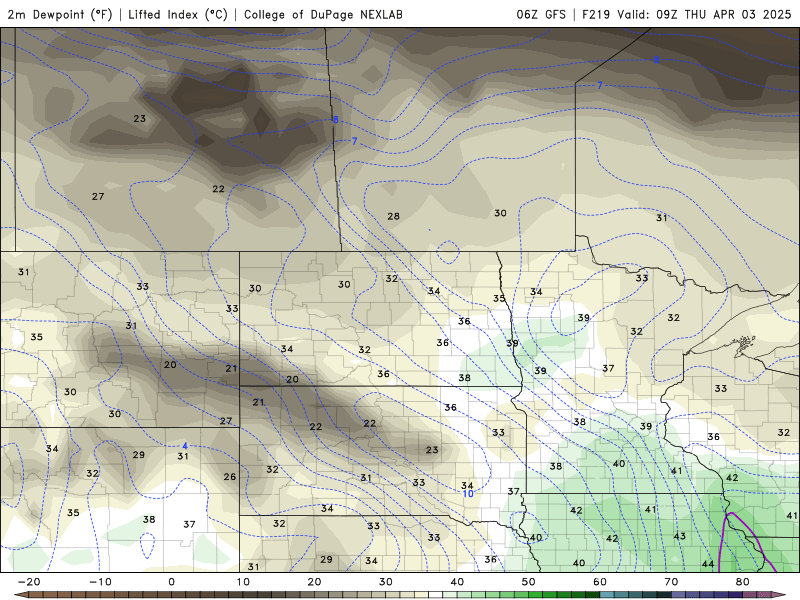
Task: Click the dewpoint value "44" on the map
Action: (708, 564)
